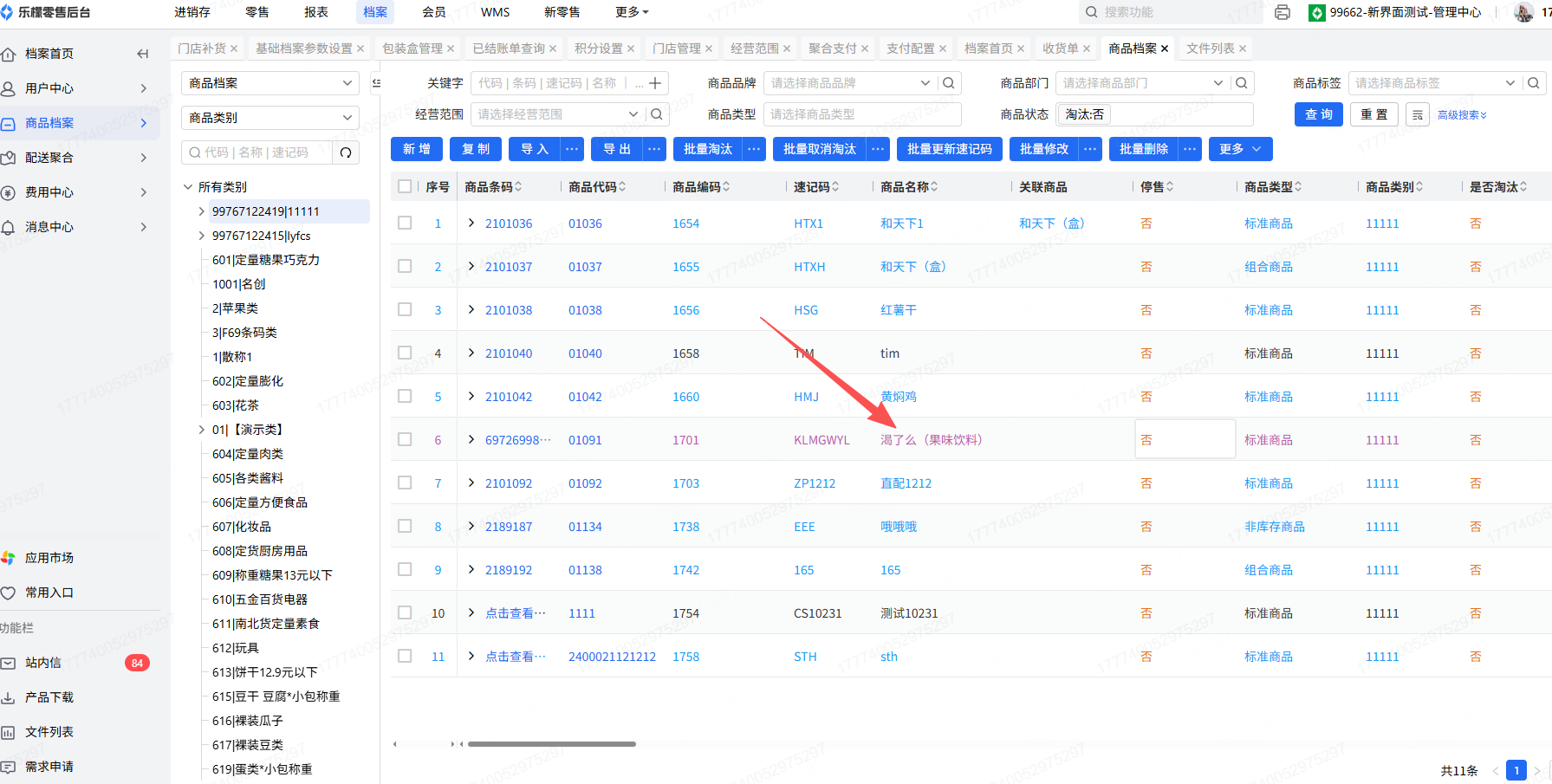Viewport: 1552px width, 784px height.
Task: Open column settings icon beside Reset
Action: point(1418,114)
